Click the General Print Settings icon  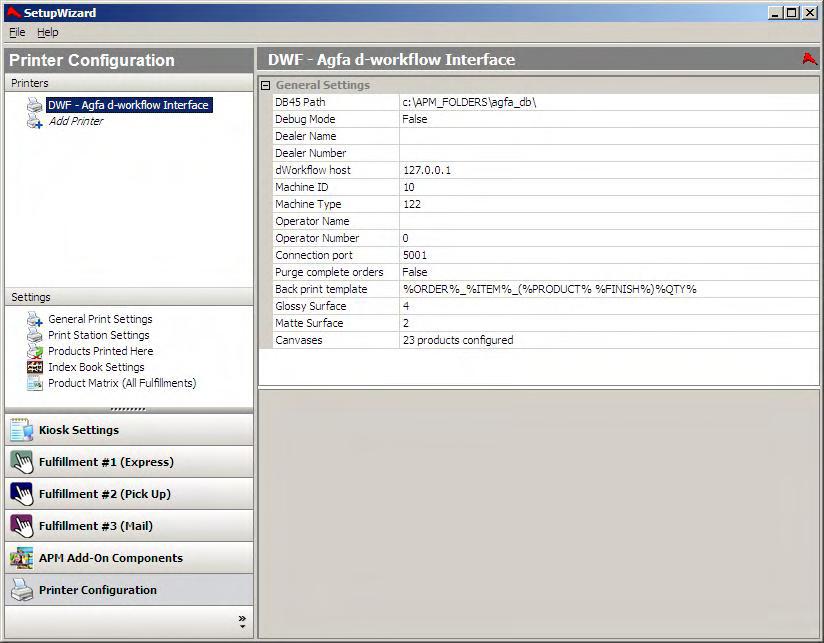(35, 319)
